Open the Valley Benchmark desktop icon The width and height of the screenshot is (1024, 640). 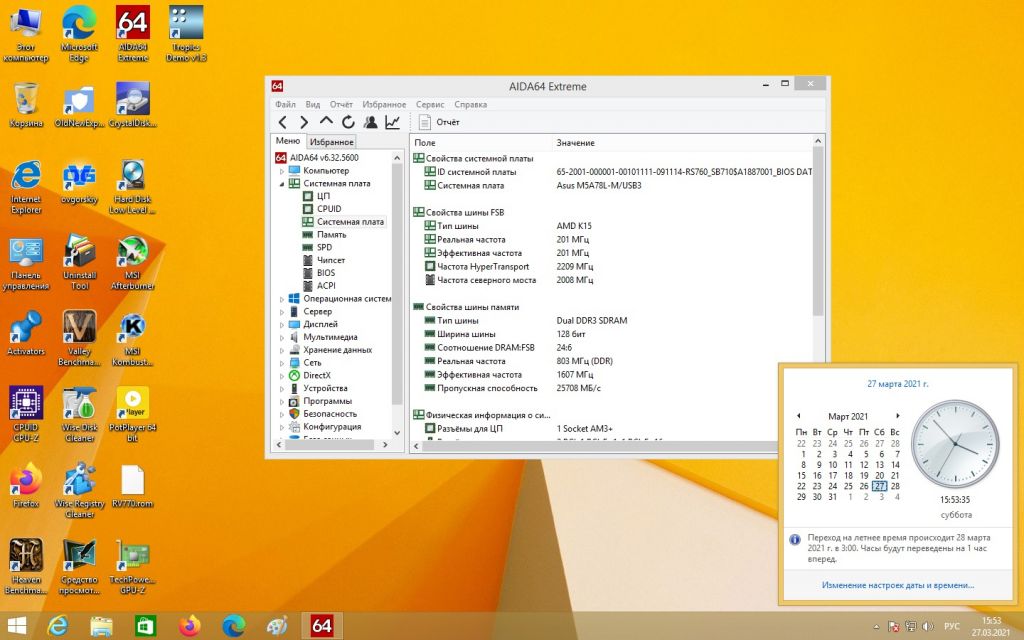(79, 338)
